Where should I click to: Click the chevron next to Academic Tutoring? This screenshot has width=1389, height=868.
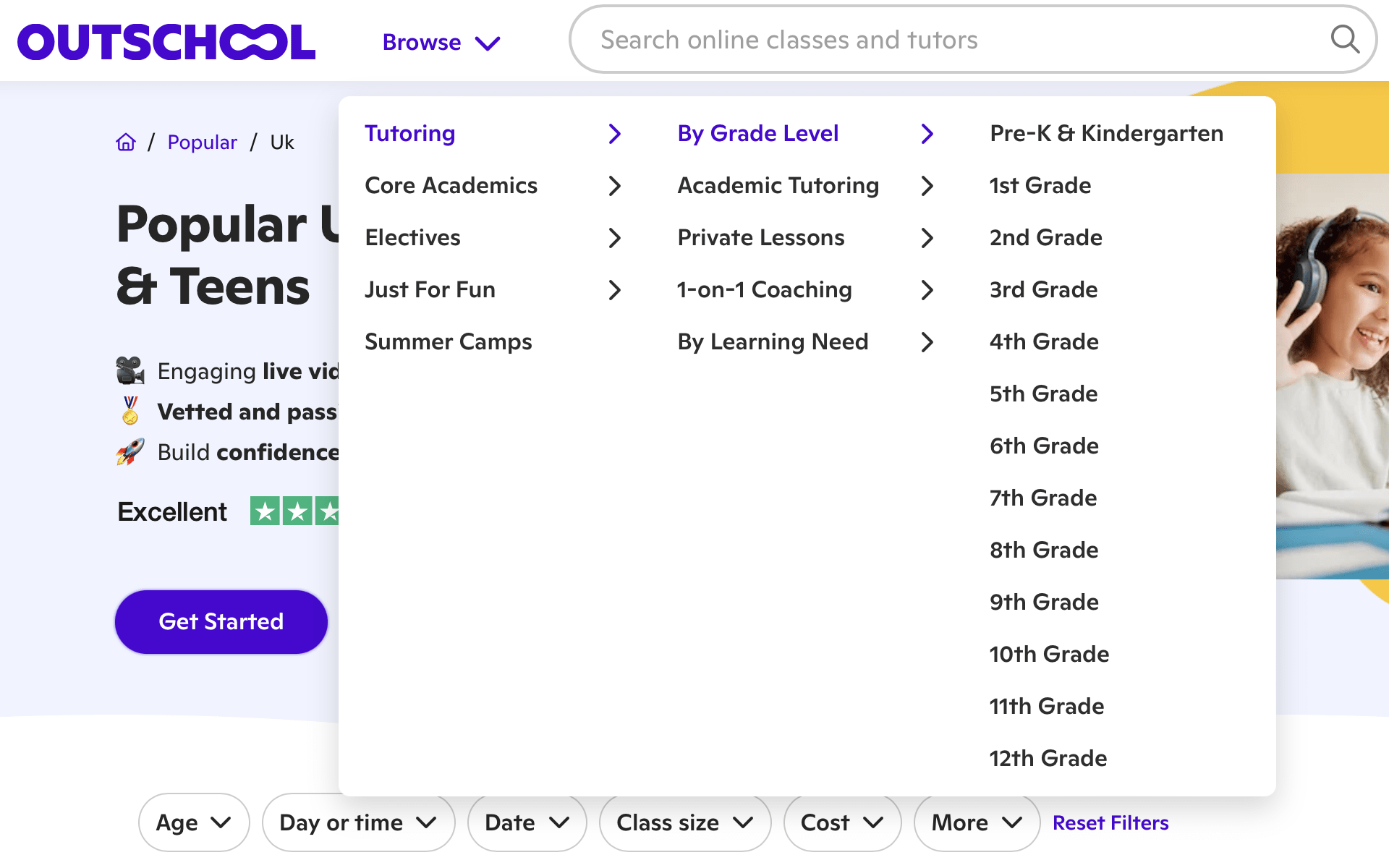(927, 186)
